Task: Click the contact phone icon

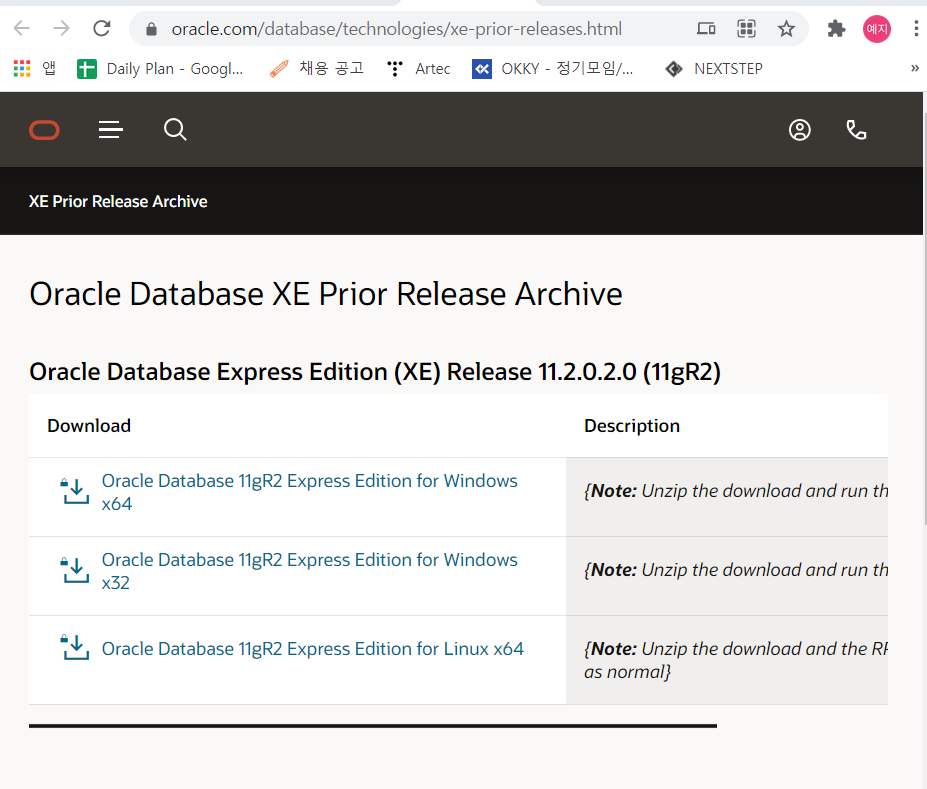Action: [856, 130]
